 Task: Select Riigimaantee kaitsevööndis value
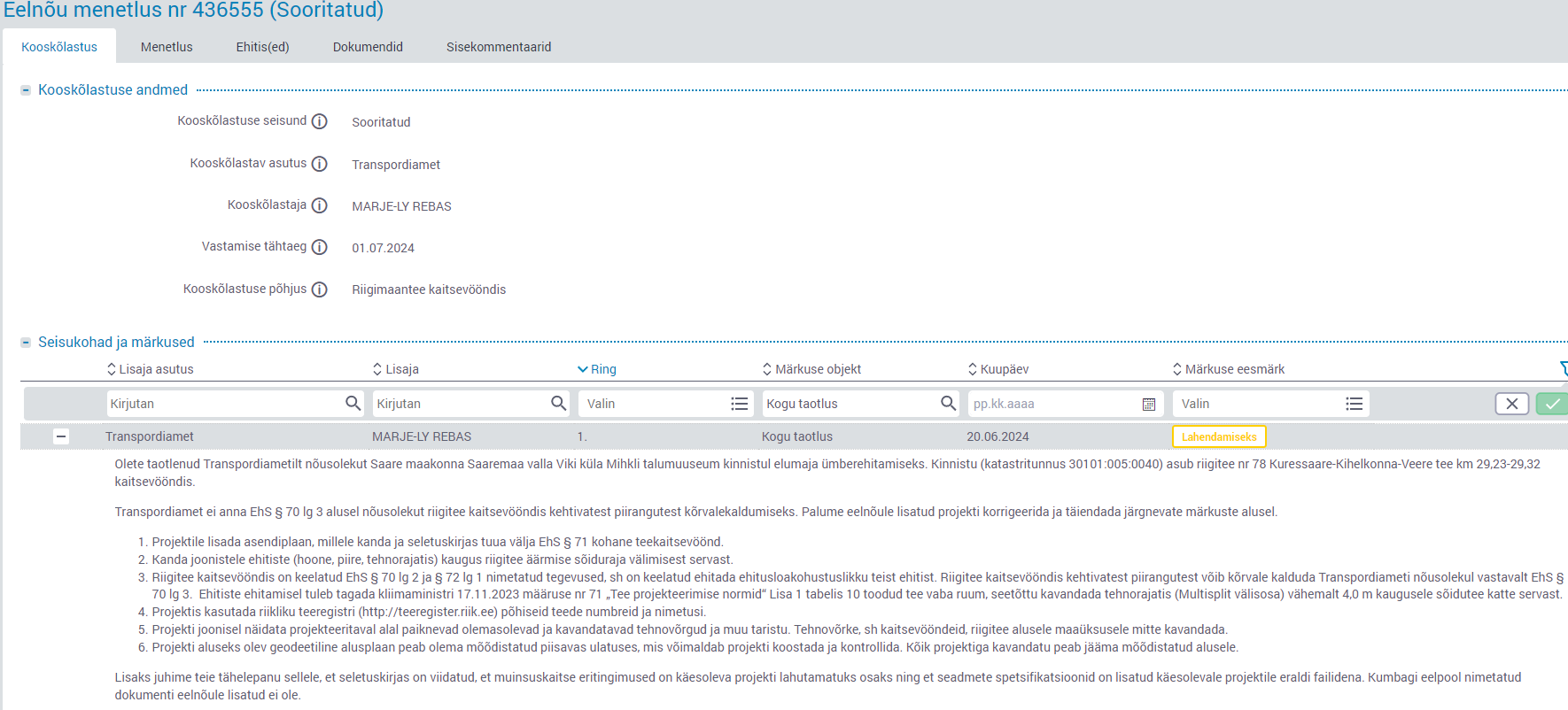pyautogui.click(x=429, y=289)
